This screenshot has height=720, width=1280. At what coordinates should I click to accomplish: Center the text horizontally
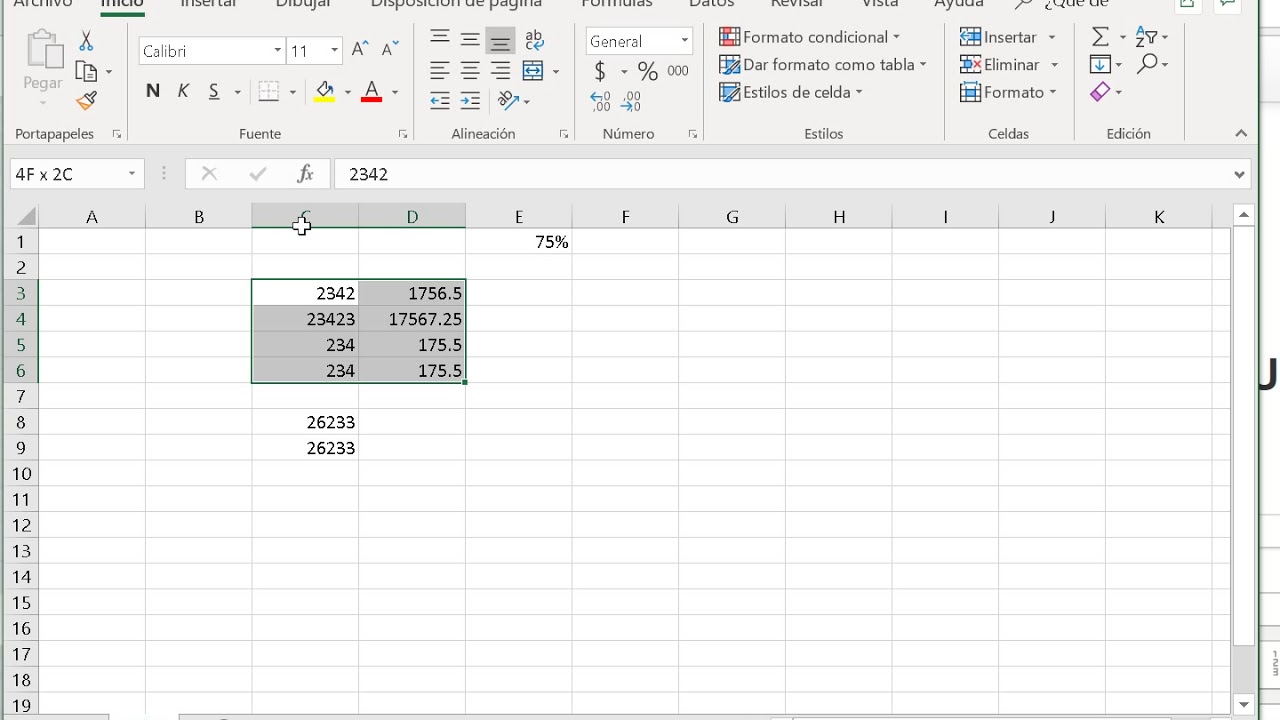coord(470,71)
